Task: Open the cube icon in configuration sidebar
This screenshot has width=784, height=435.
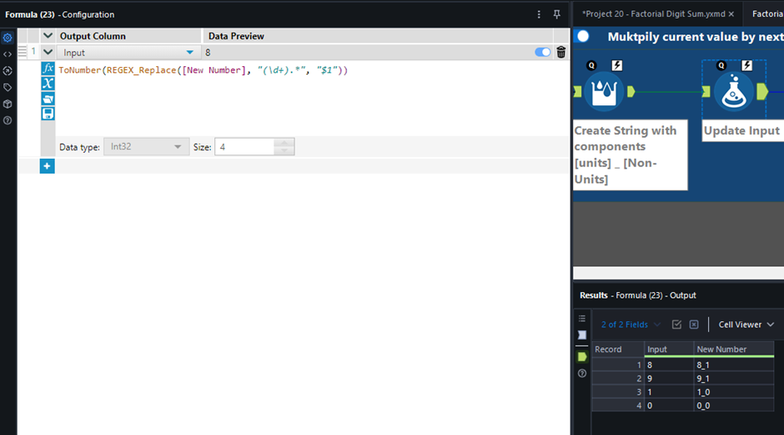Action: point(8,104)
